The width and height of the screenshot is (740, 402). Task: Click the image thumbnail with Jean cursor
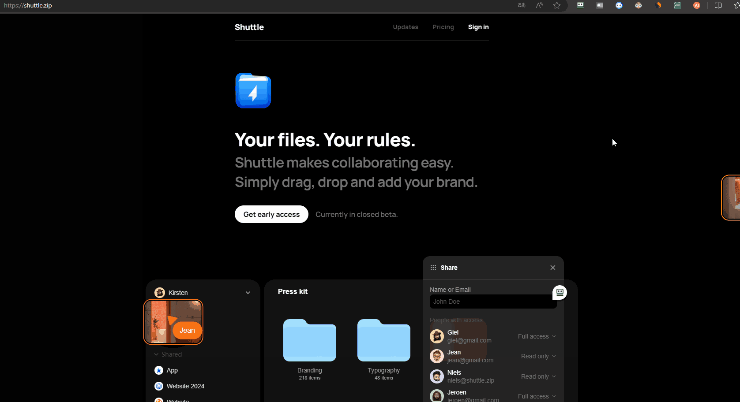coord(173,322)
